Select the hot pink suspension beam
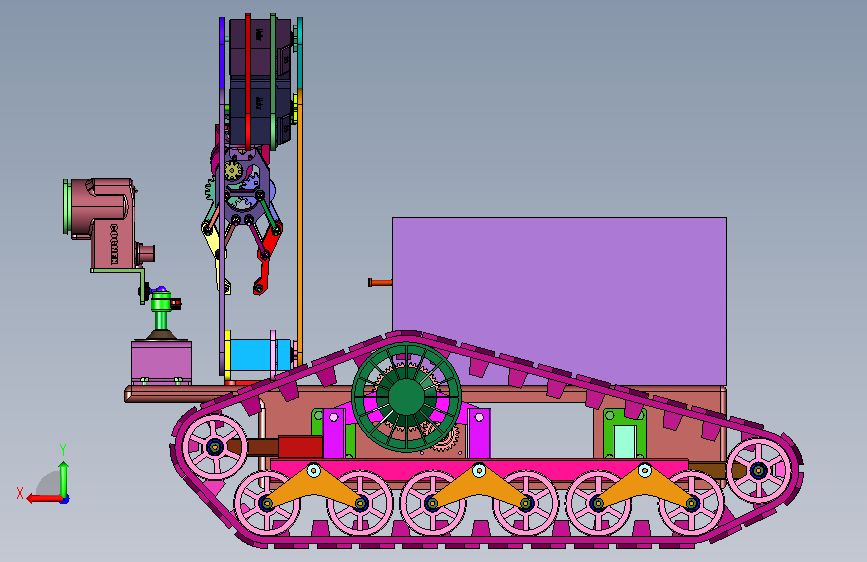The image size is (867, 562). tap(479, 469)
